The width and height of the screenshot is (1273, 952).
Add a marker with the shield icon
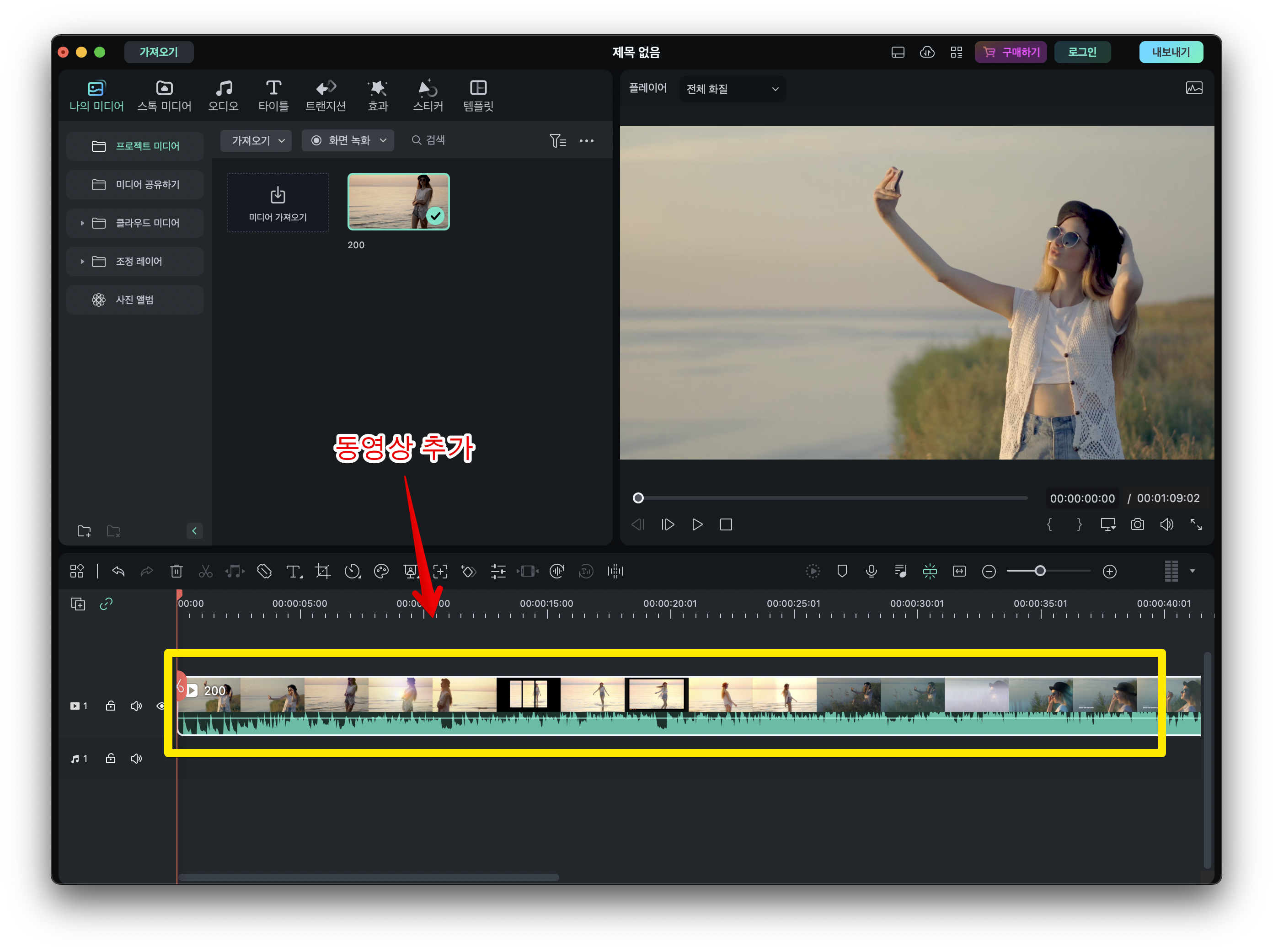842,572
